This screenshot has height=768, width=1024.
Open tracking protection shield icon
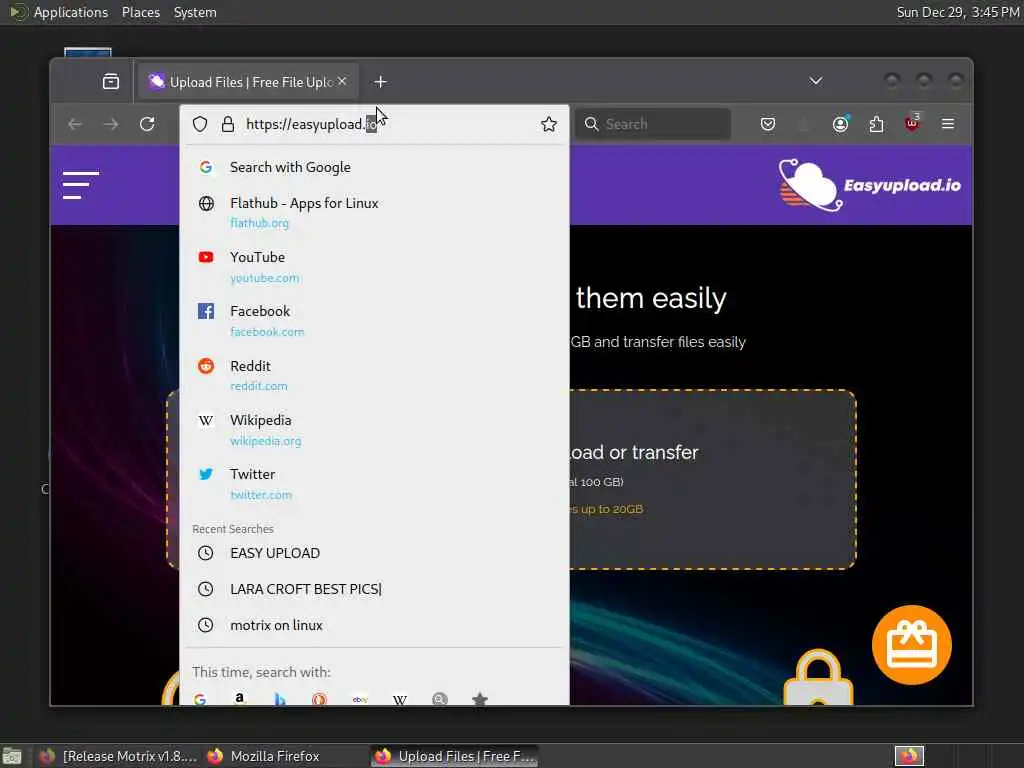click(x=200, y=124)
